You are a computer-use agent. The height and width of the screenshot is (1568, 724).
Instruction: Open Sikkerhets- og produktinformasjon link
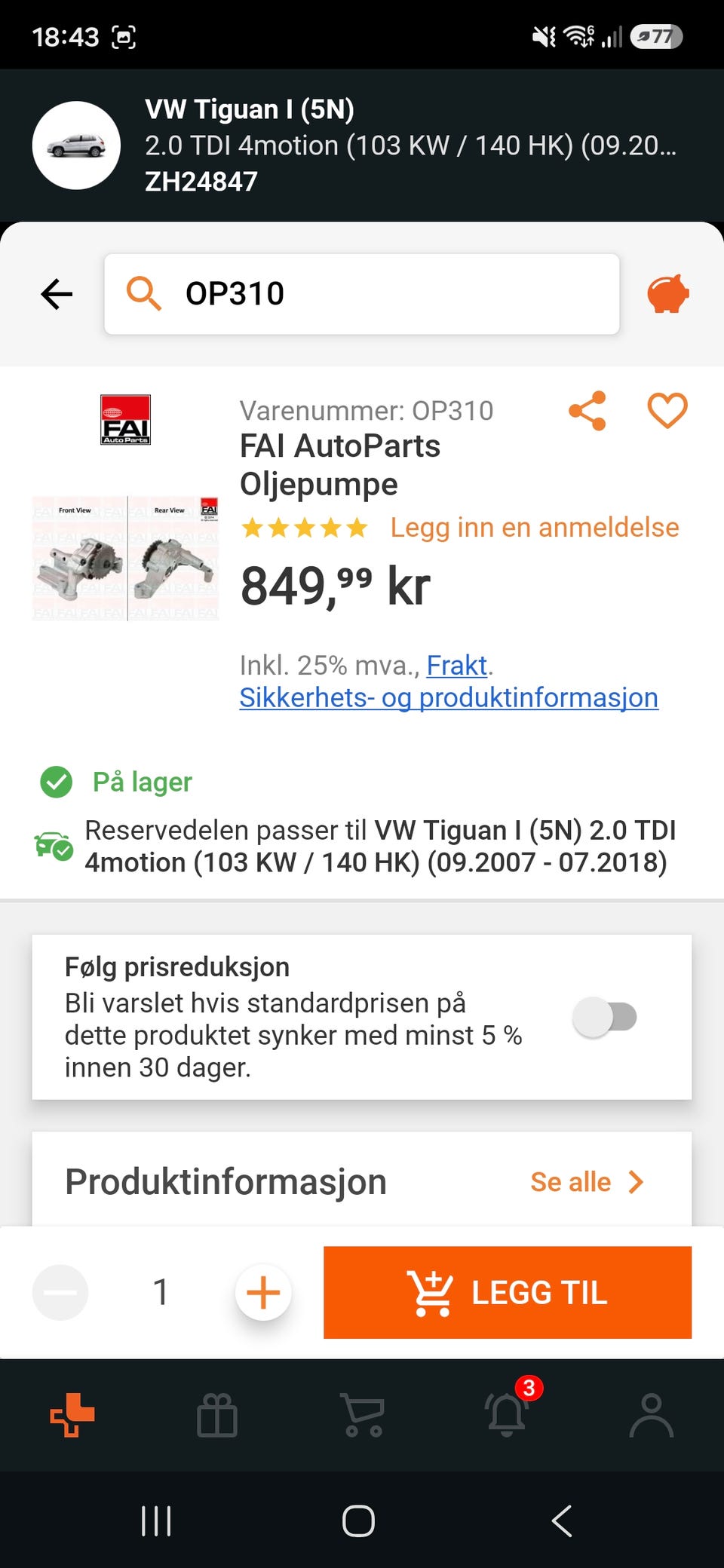pos(449,698)
